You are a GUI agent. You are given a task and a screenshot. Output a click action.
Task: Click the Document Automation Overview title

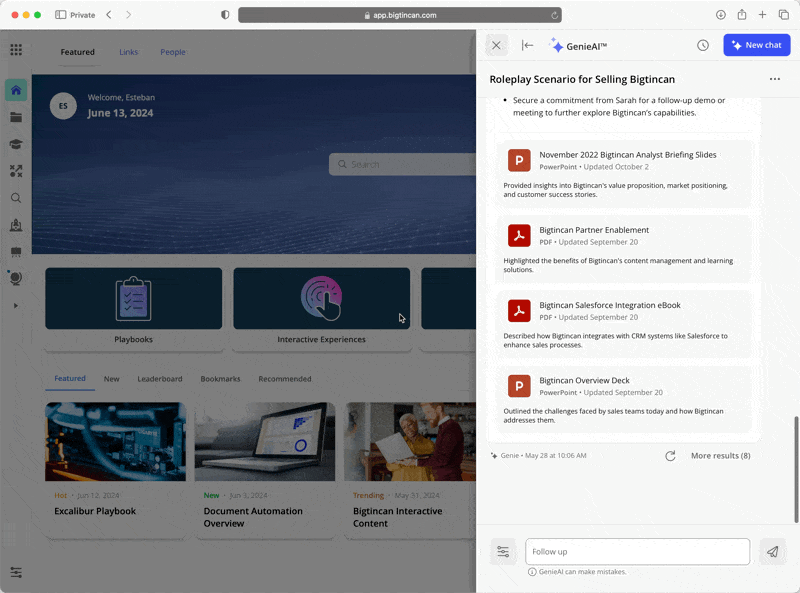click(253, 517)
